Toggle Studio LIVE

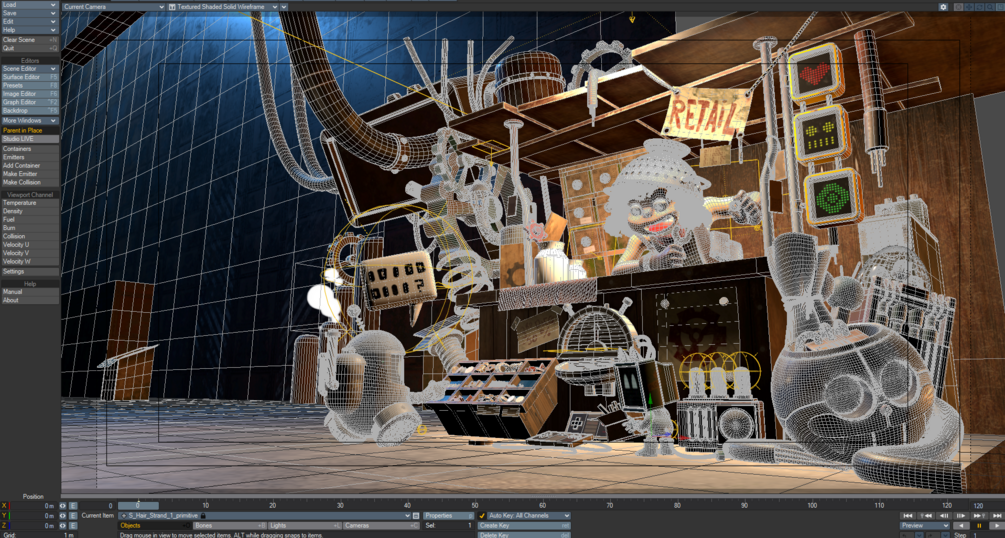29,139
